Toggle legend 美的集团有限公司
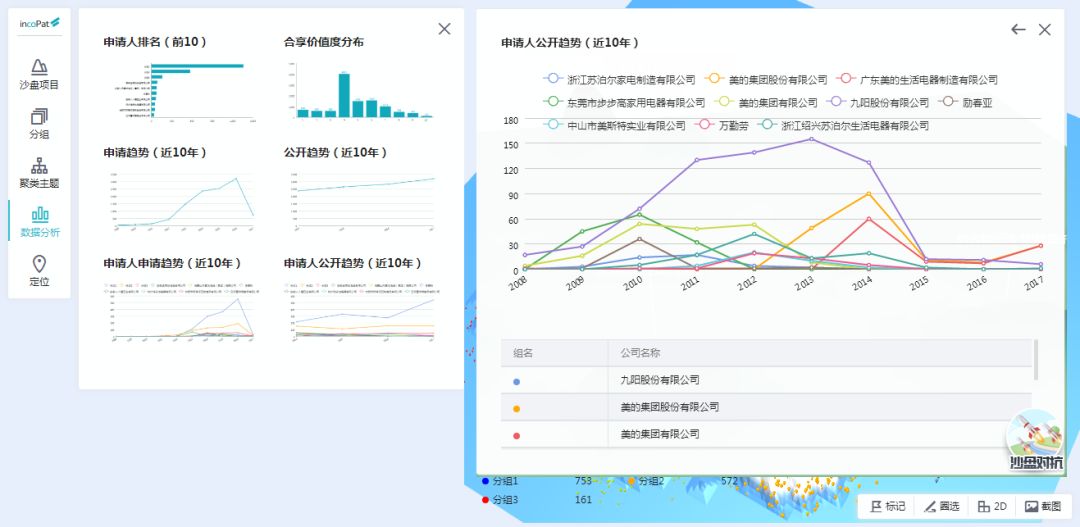1080x527 pixels. point(767,102)
